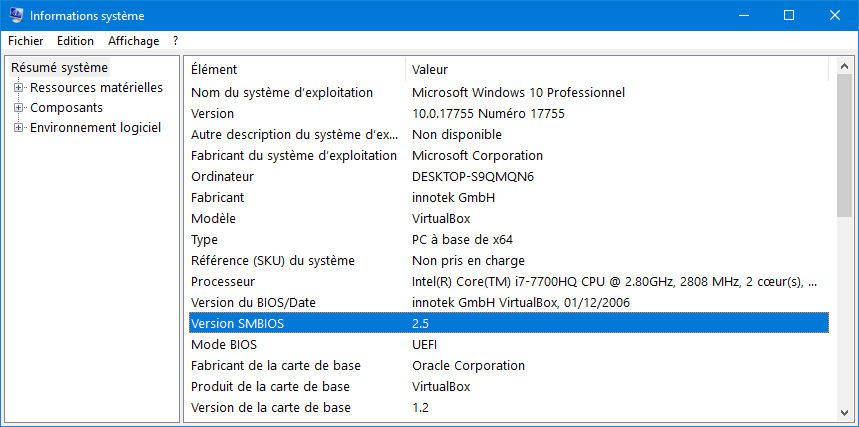The image size is (859, 427).
Task: Click the DESKTOP-S9QMQN6 value
Action: 473,177
